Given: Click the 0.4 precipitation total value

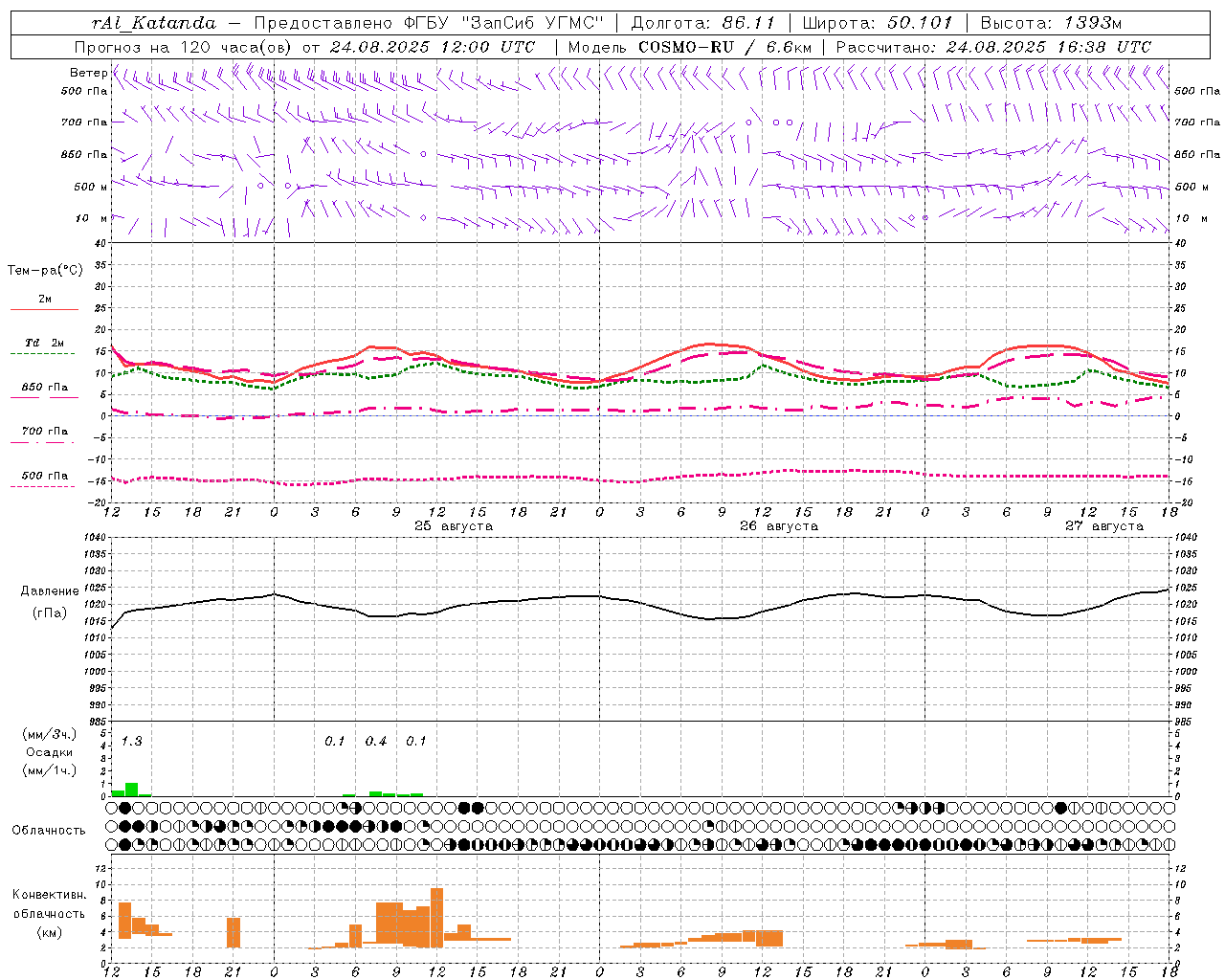Looking at the screenshot, I should pyautogui.click(x=376, y=742).
